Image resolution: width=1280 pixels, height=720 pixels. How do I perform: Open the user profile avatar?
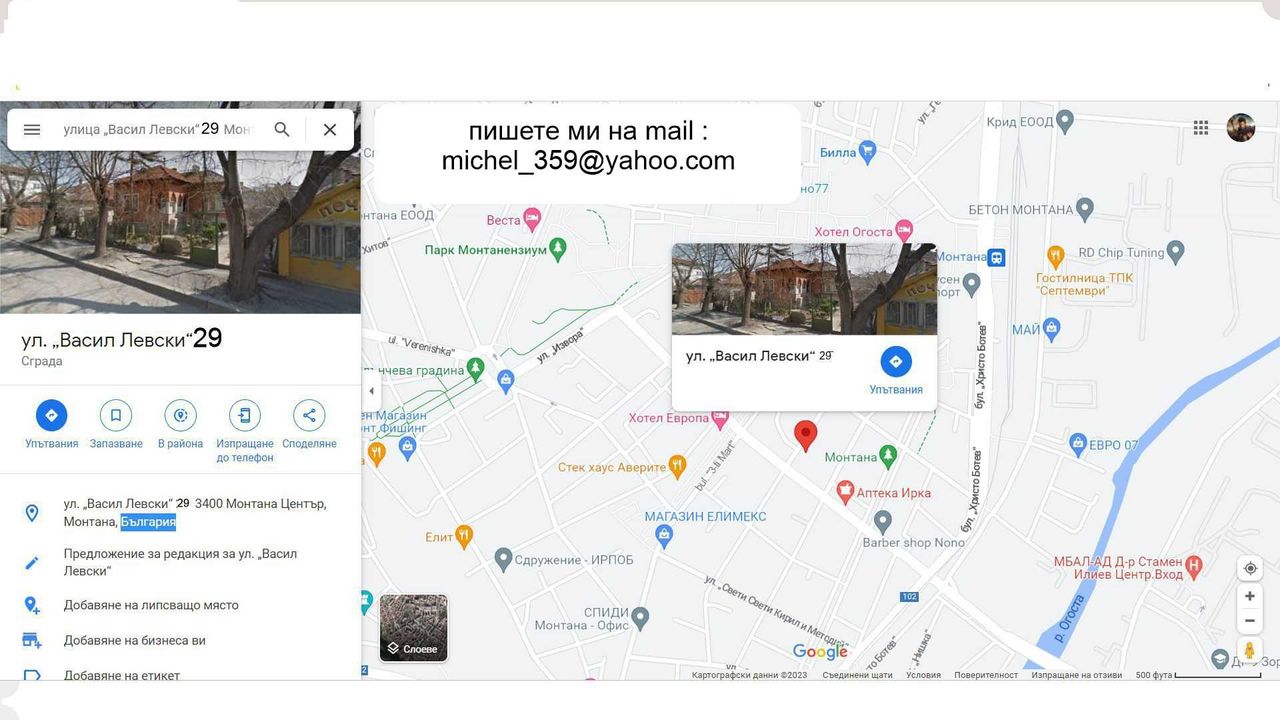tap(1241, 128)
